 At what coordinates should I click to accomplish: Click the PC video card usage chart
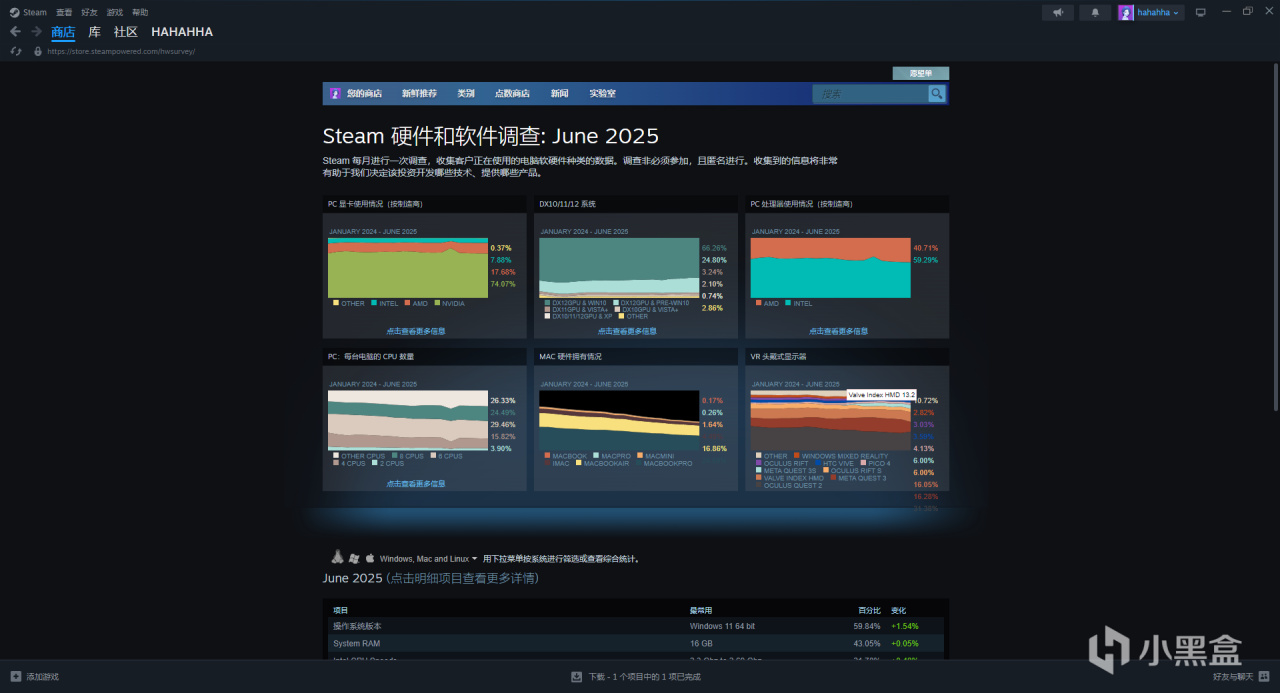coord(407,267)
